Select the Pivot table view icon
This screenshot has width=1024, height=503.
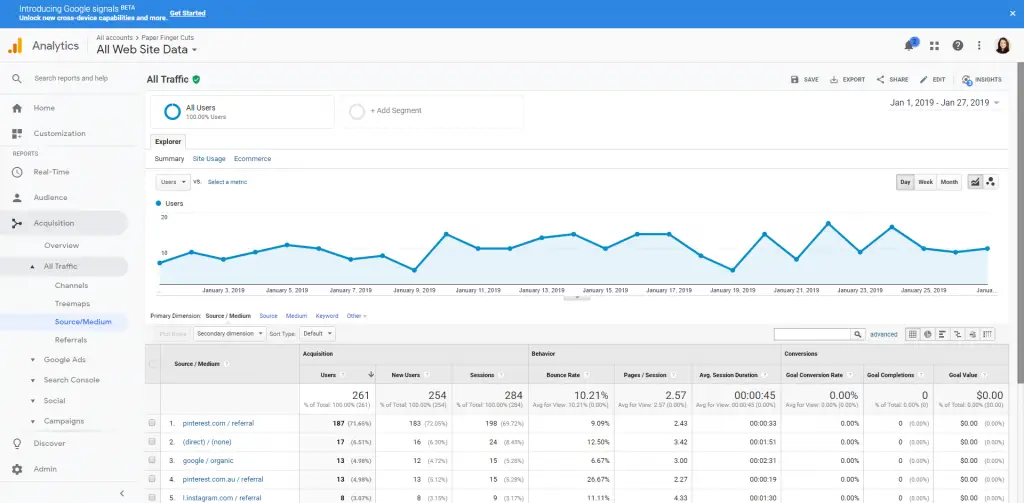pyautogui.click(x=987, y=334)
